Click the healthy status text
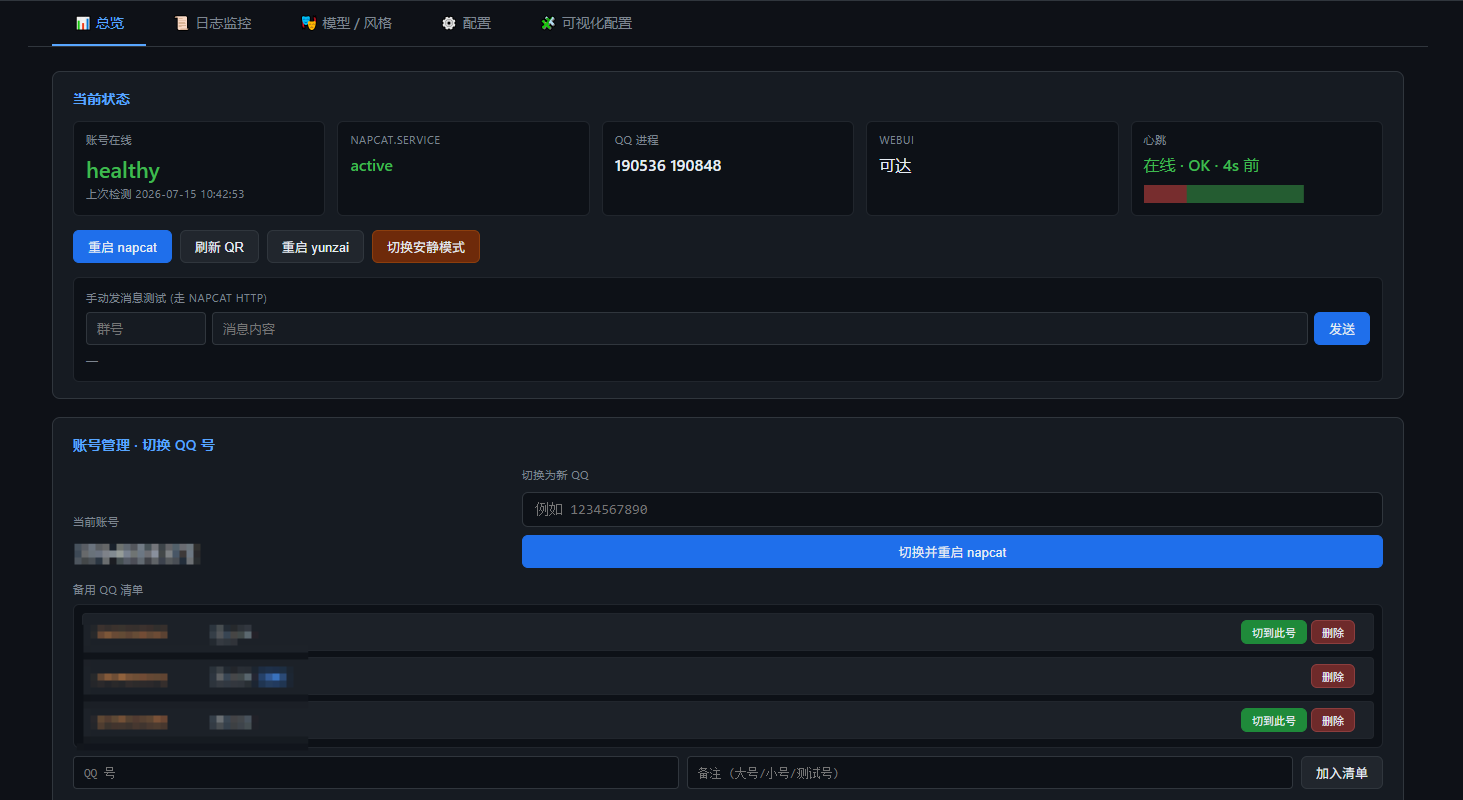 [x=123, y=170]
